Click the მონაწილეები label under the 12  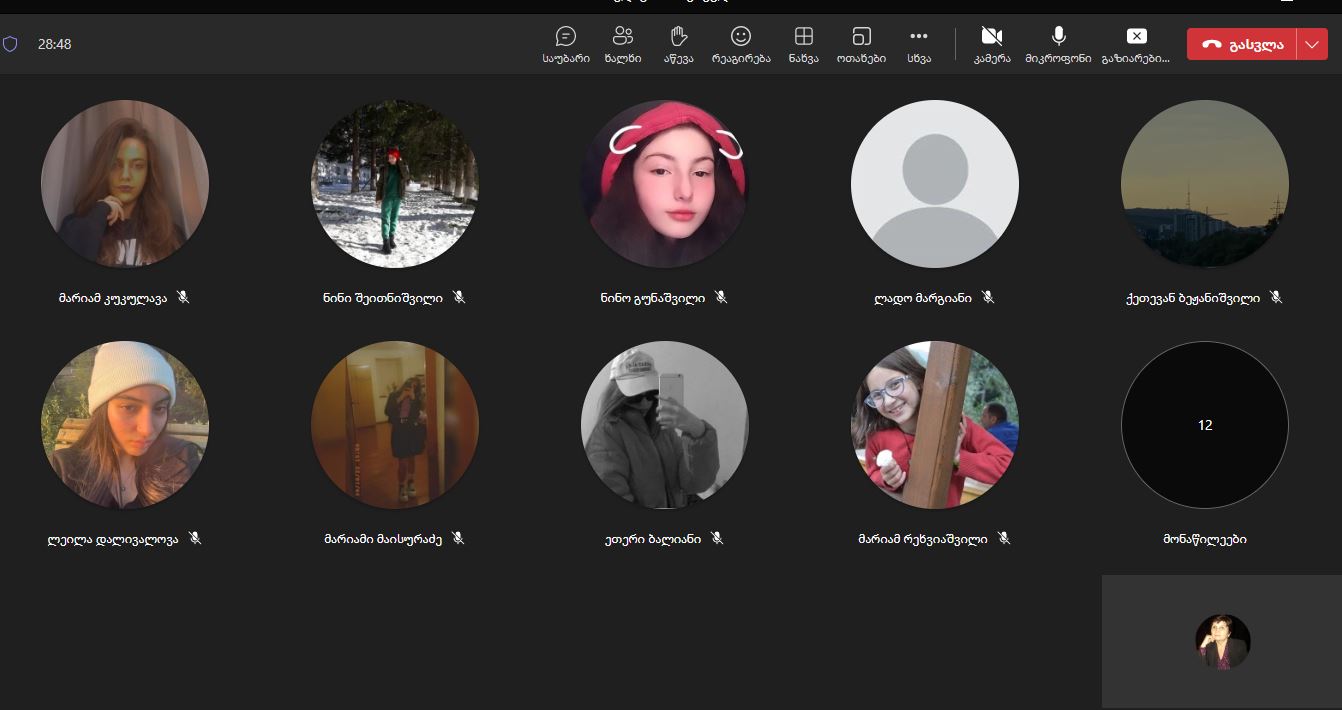click(x=1204, y=539)
